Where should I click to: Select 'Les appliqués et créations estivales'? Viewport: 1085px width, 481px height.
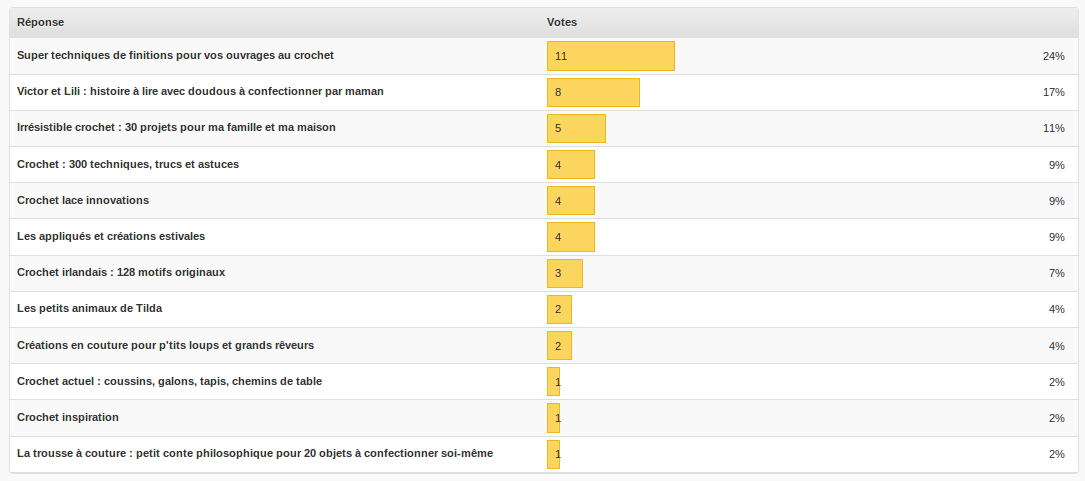click(111, 235)
